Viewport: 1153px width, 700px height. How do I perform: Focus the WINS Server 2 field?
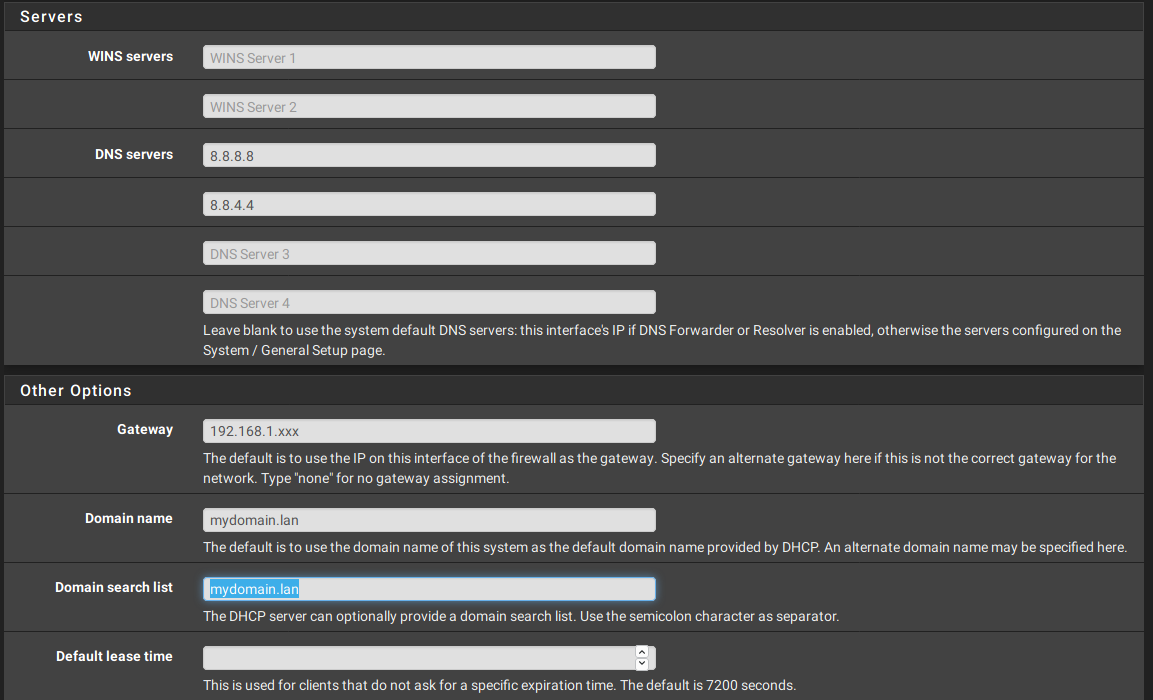[x=429, y=106]
